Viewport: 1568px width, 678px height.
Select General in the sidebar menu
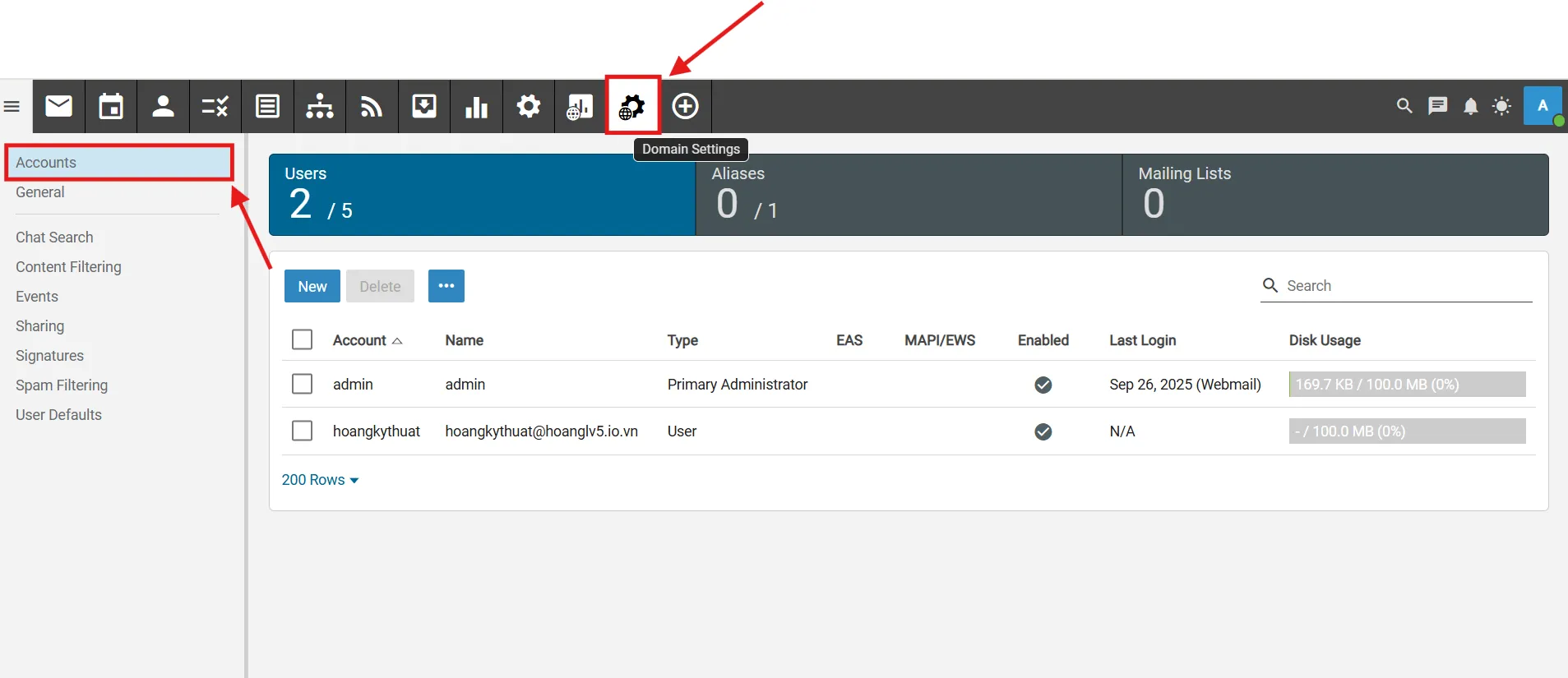point(39,192)
